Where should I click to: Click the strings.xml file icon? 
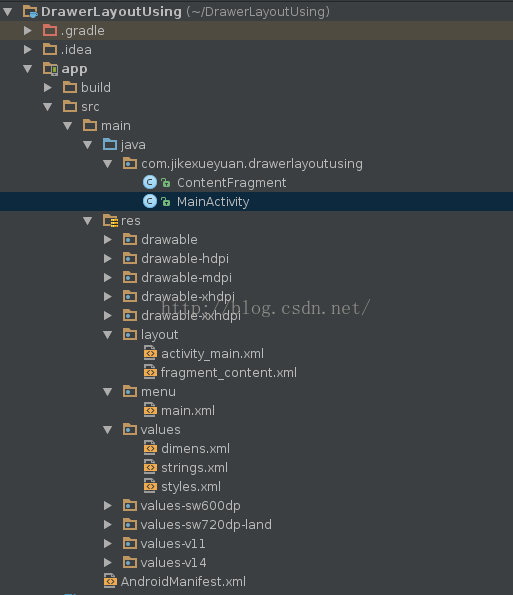(150, 467)
